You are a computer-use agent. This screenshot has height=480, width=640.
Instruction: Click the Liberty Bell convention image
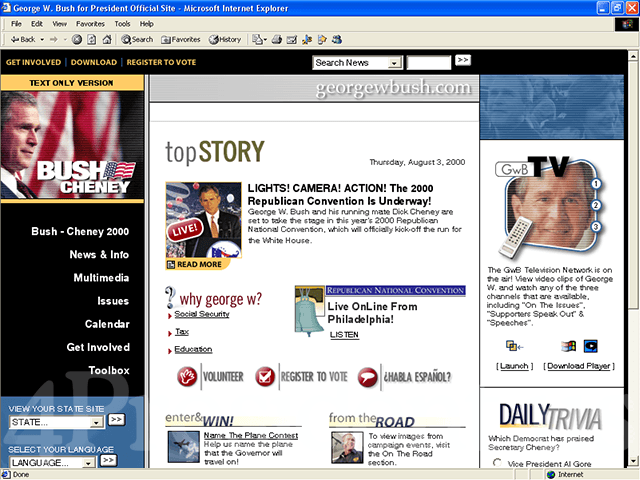[309, 311]
